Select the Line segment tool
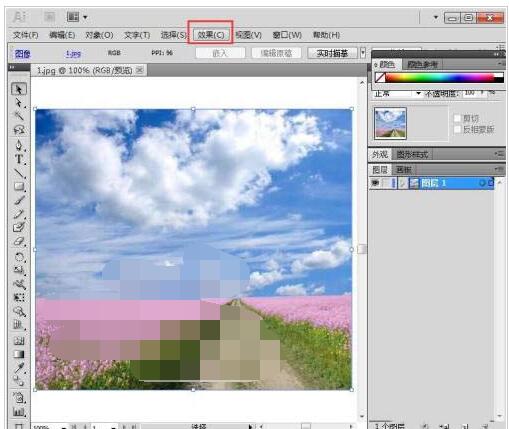Image resolution: width=509 pixels, height=429 pixels. (19, 173)
